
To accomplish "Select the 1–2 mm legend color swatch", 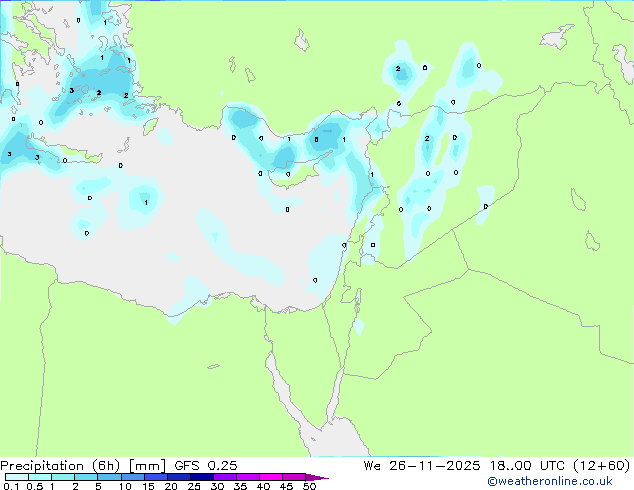I will [63, 477].
